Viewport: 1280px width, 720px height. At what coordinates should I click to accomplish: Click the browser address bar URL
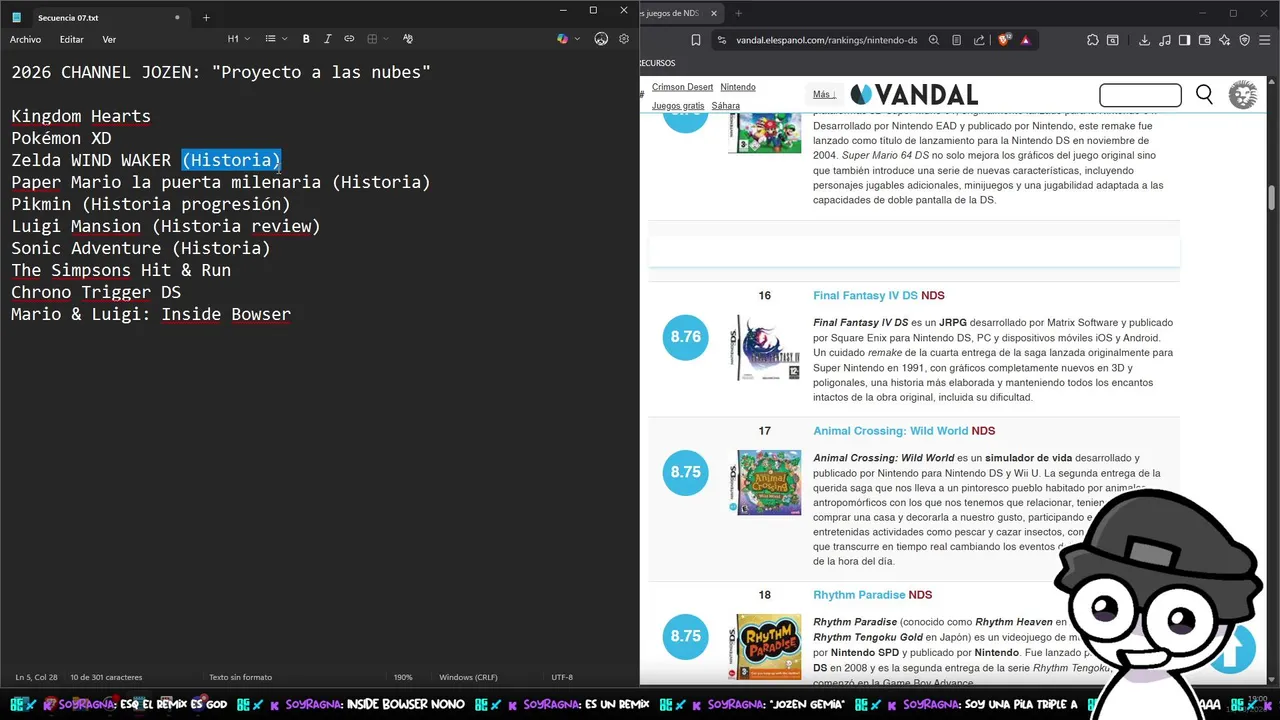(826, 40)
